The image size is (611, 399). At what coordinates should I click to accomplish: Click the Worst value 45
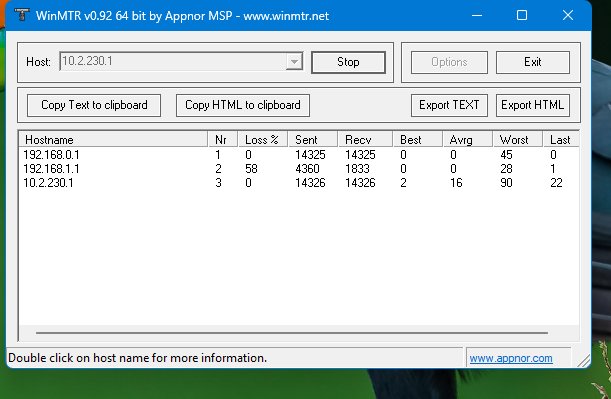(x=507, y=155)
